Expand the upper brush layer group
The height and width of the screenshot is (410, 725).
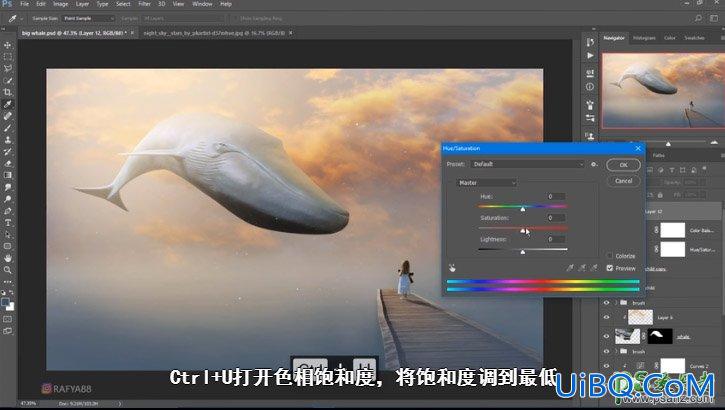616,303
